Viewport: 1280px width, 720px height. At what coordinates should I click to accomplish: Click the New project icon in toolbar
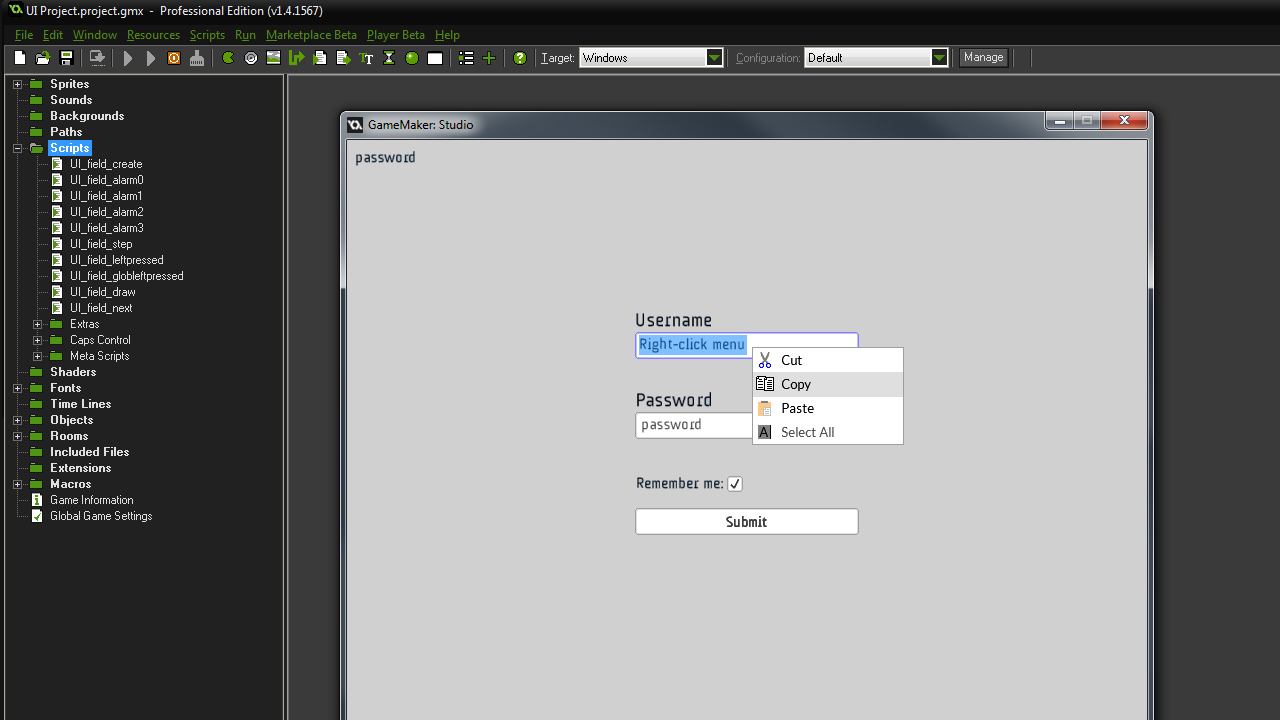tap(20, 58)
